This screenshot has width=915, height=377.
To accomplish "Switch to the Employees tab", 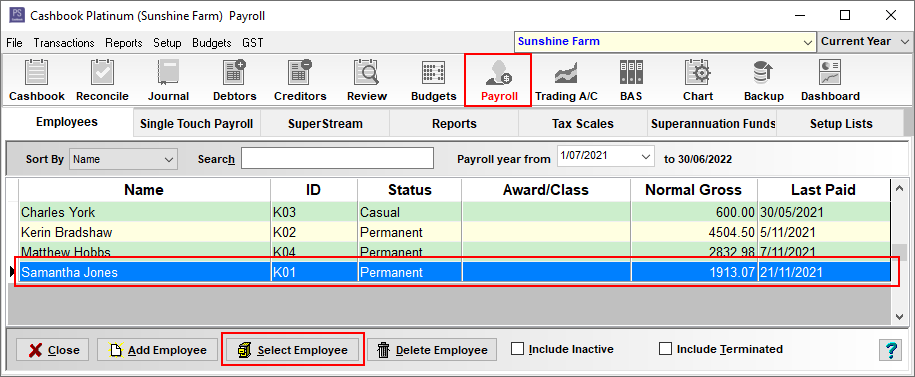I will tap(67, 122).
